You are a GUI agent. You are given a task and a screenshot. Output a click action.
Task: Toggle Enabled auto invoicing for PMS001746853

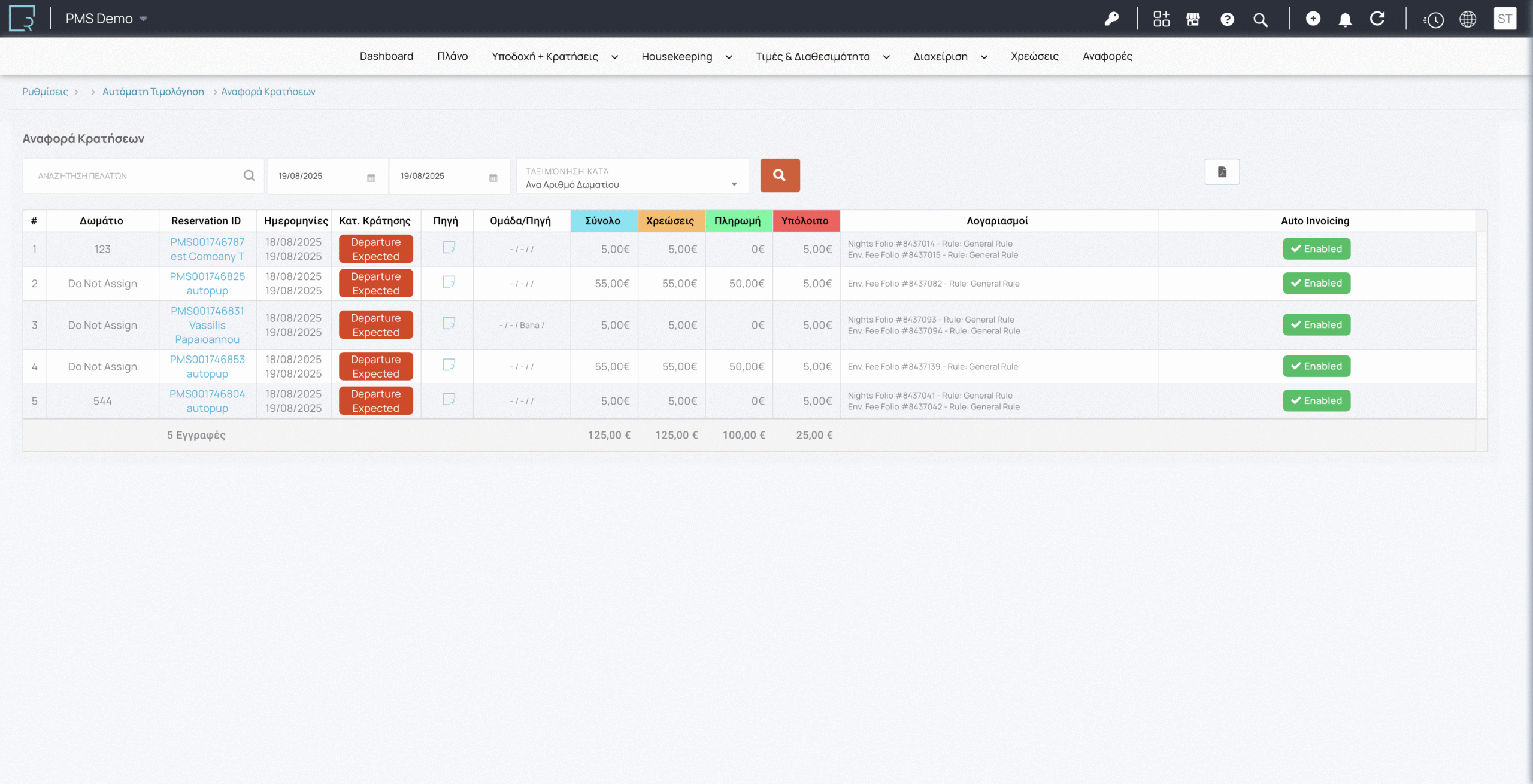pyautogui.click(x=1316, y=366)
